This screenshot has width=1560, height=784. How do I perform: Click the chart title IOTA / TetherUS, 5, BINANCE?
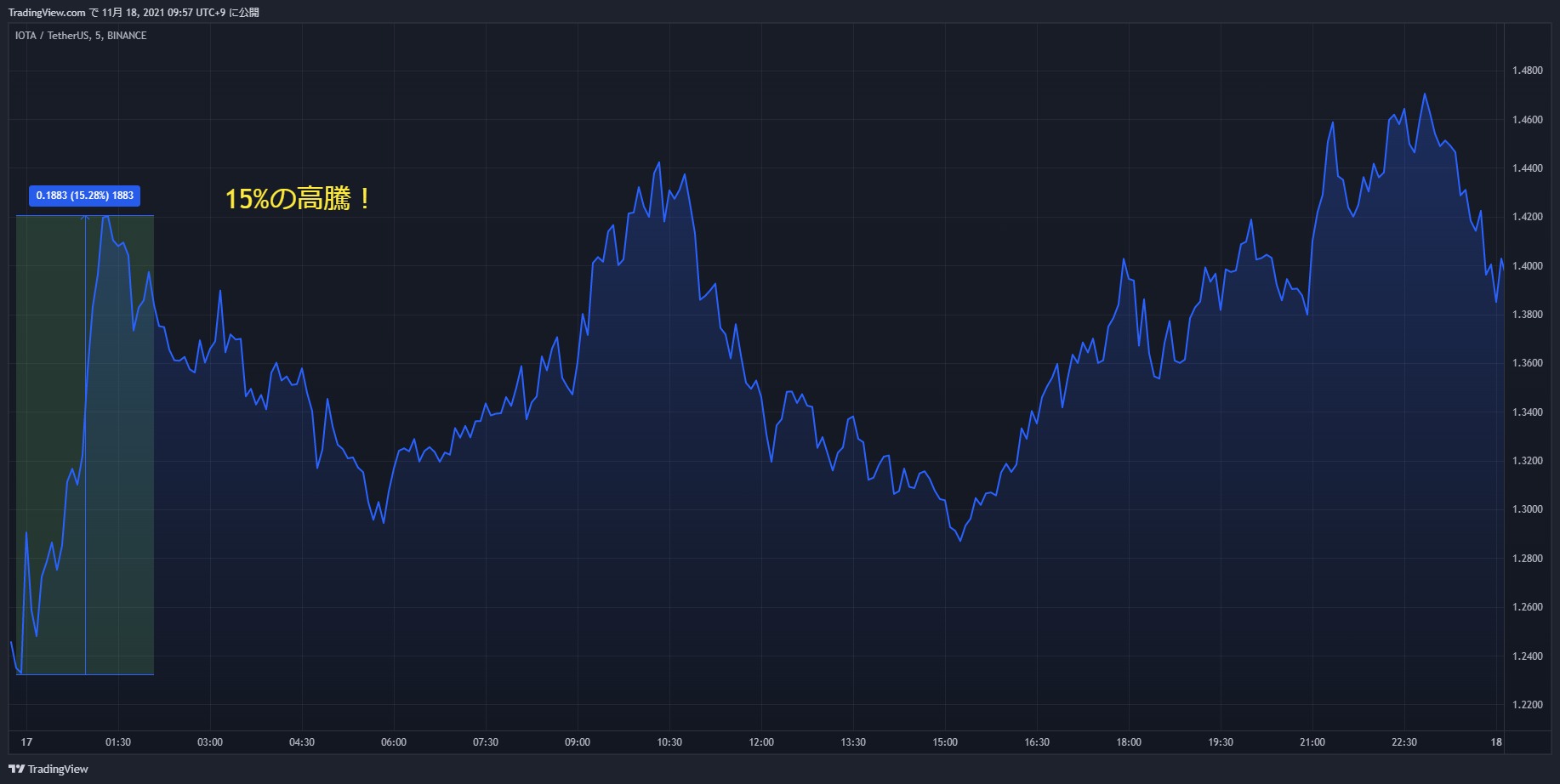[81, 36]
